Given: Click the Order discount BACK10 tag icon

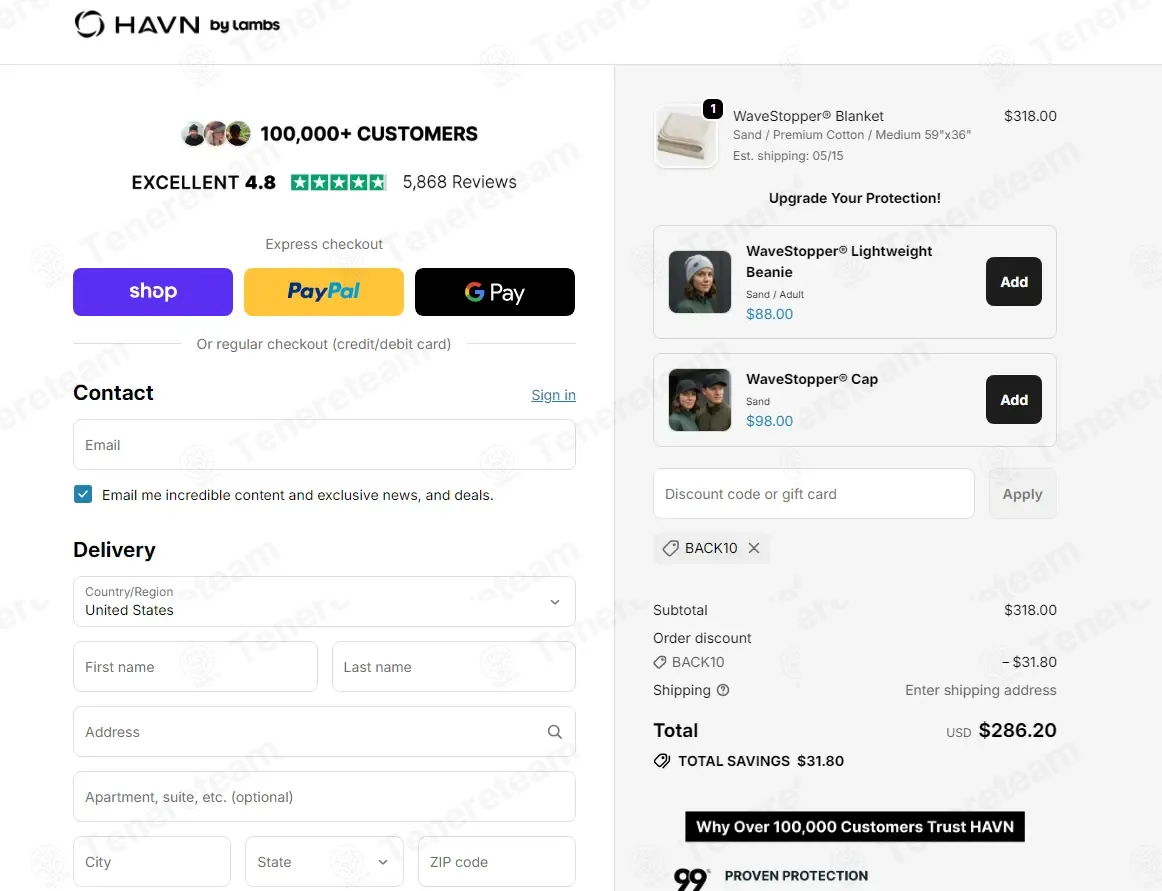Looking at the screenshot, I should (x=660, y=662).
